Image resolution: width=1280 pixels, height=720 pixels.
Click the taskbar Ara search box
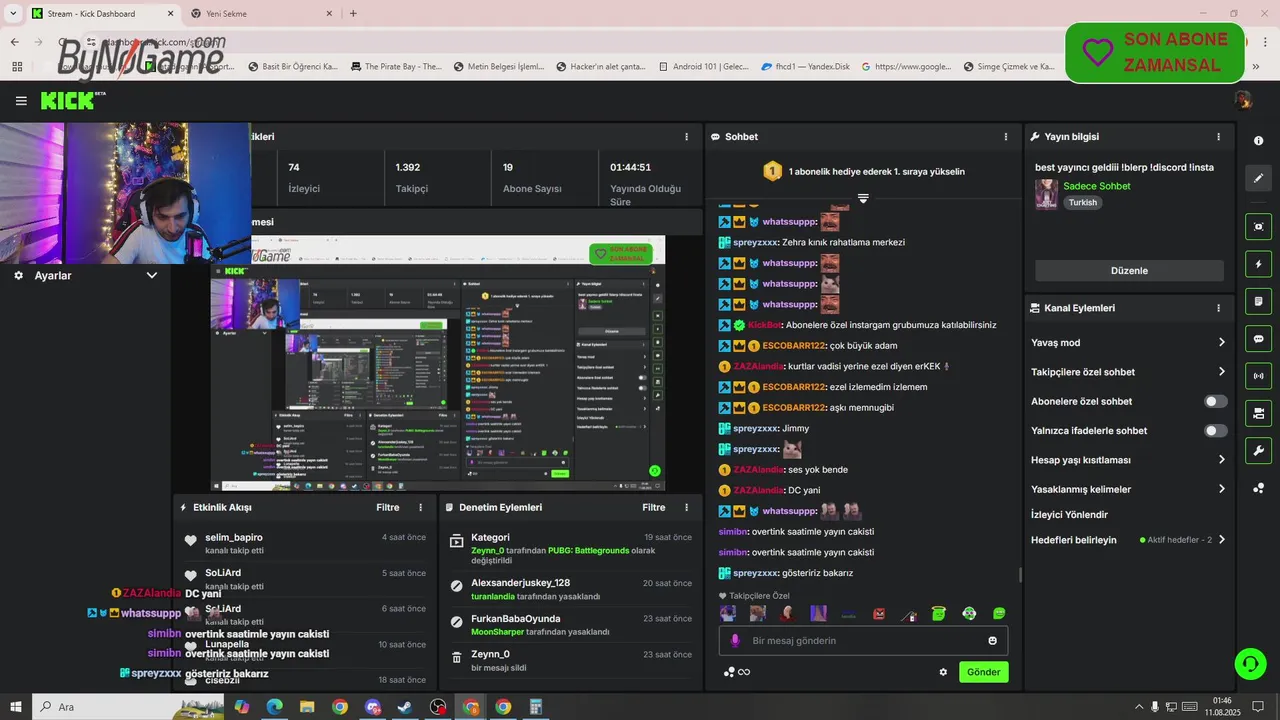[127, 707]
